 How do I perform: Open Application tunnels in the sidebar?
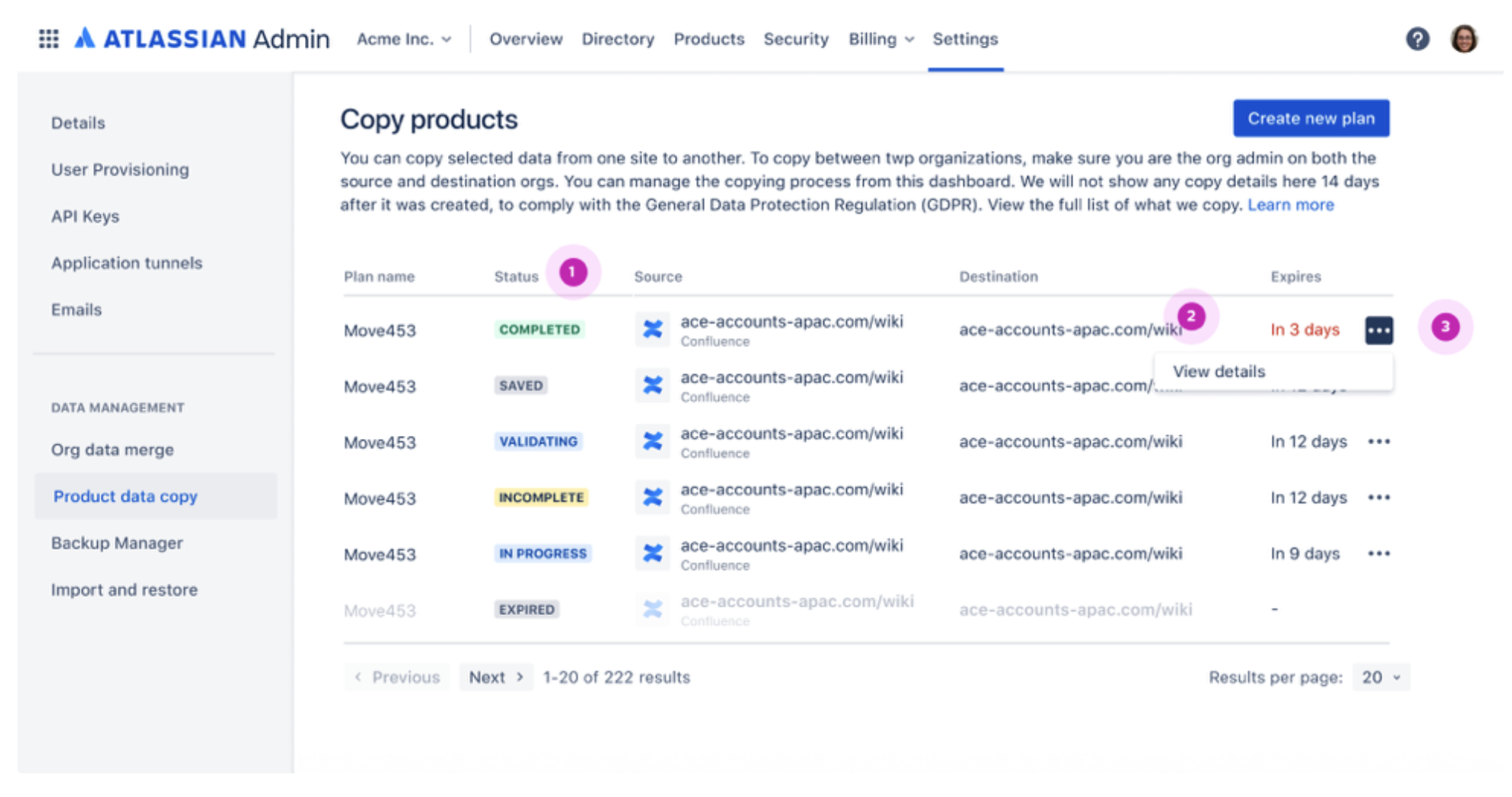point(127,263)
